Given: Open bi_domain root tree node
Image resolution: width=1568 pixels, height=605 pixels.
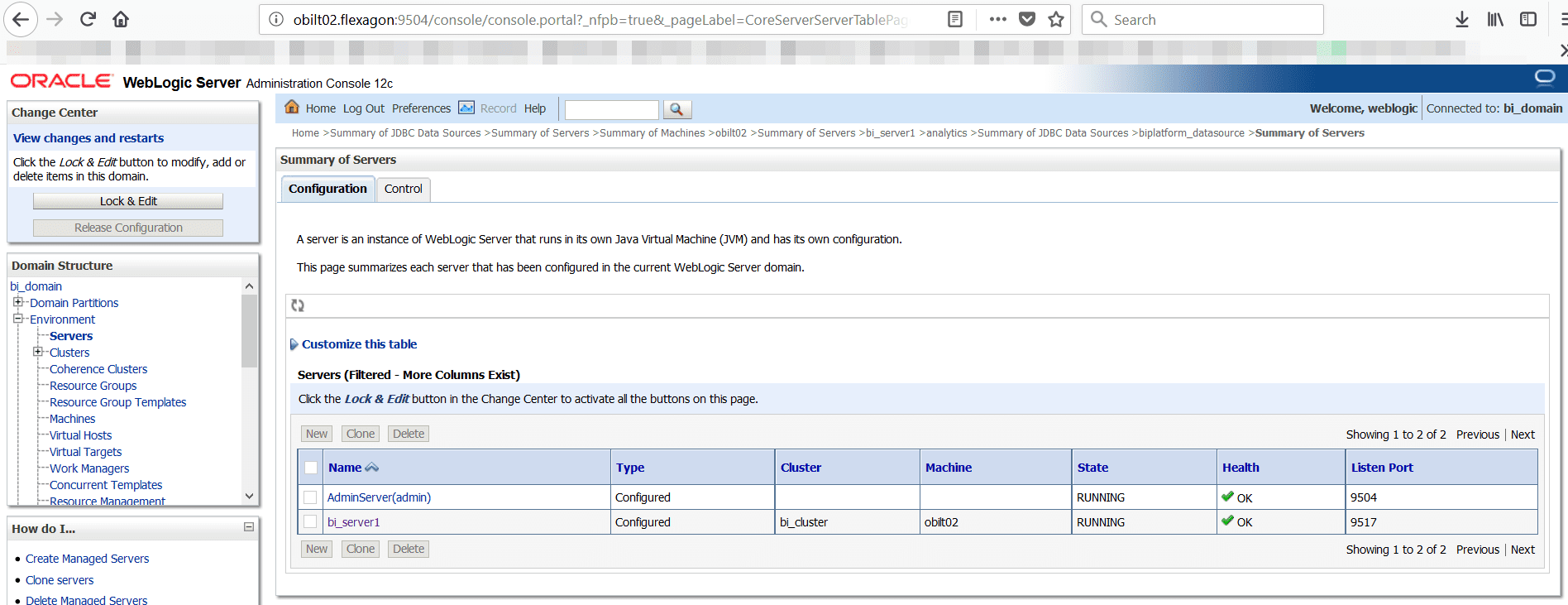Looking at the screenshot, I should [36, 286].
